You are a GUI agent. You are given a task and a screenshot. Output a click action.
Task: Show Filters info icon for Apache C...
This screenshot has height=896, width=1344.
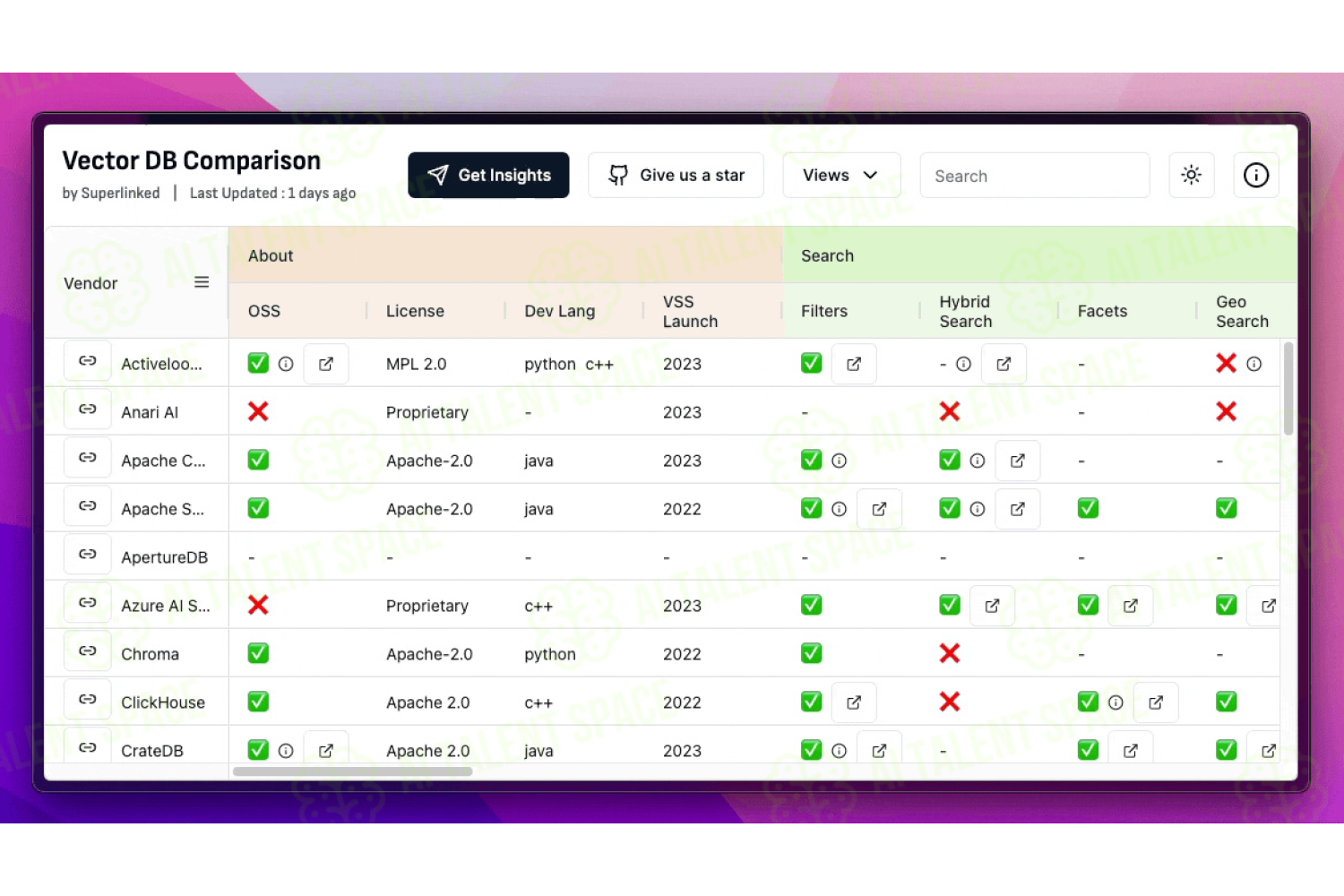[840, 461]
